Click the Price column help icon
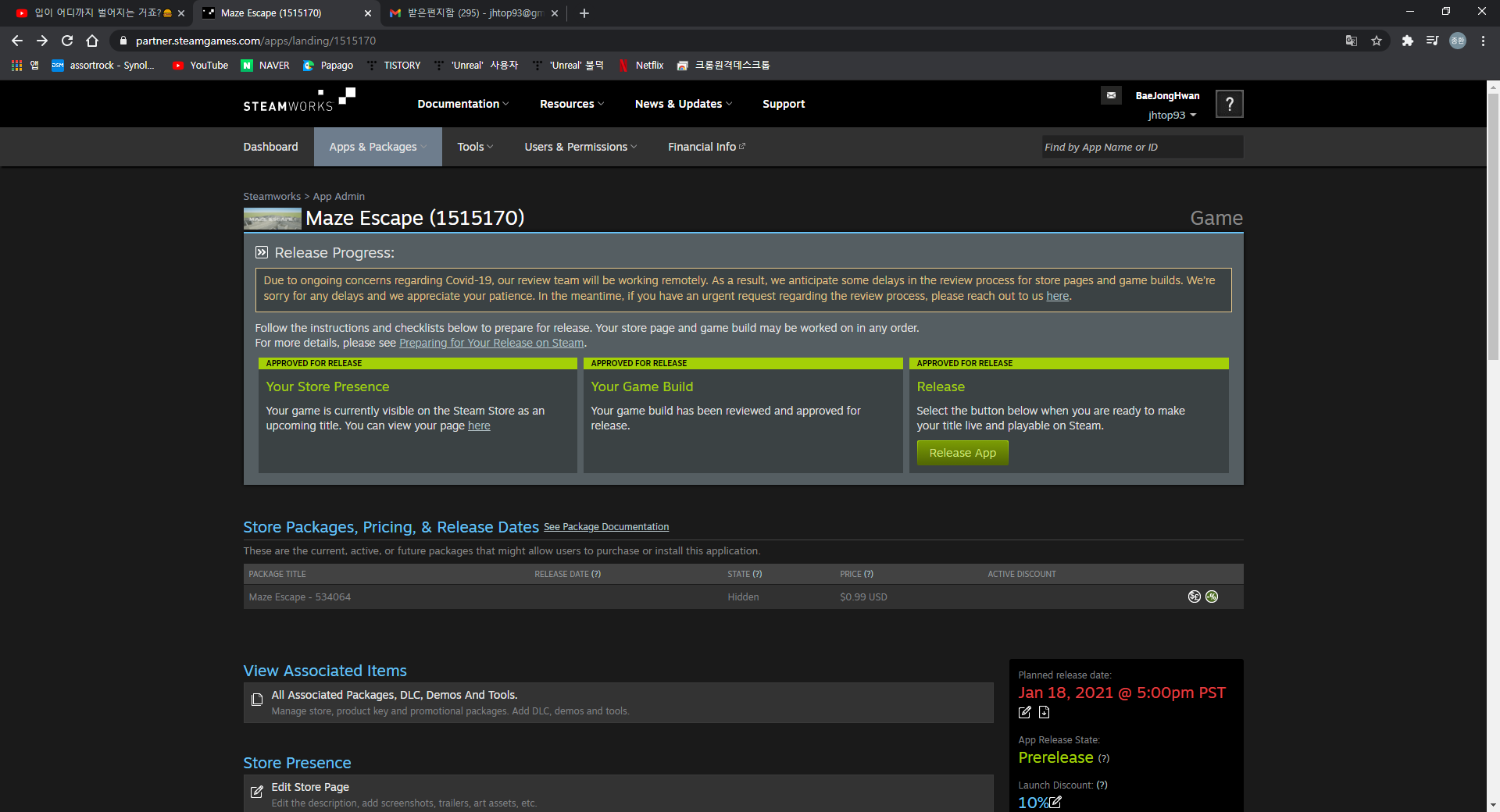 [869, 574]
